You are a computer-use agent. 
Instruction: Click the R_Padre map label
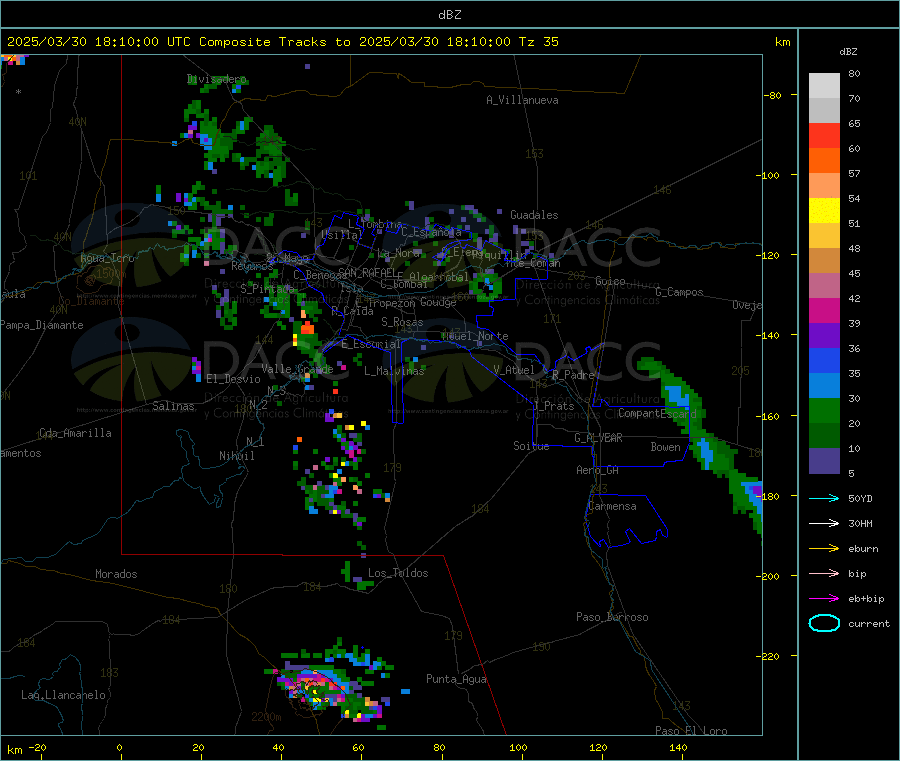(573, 375)
